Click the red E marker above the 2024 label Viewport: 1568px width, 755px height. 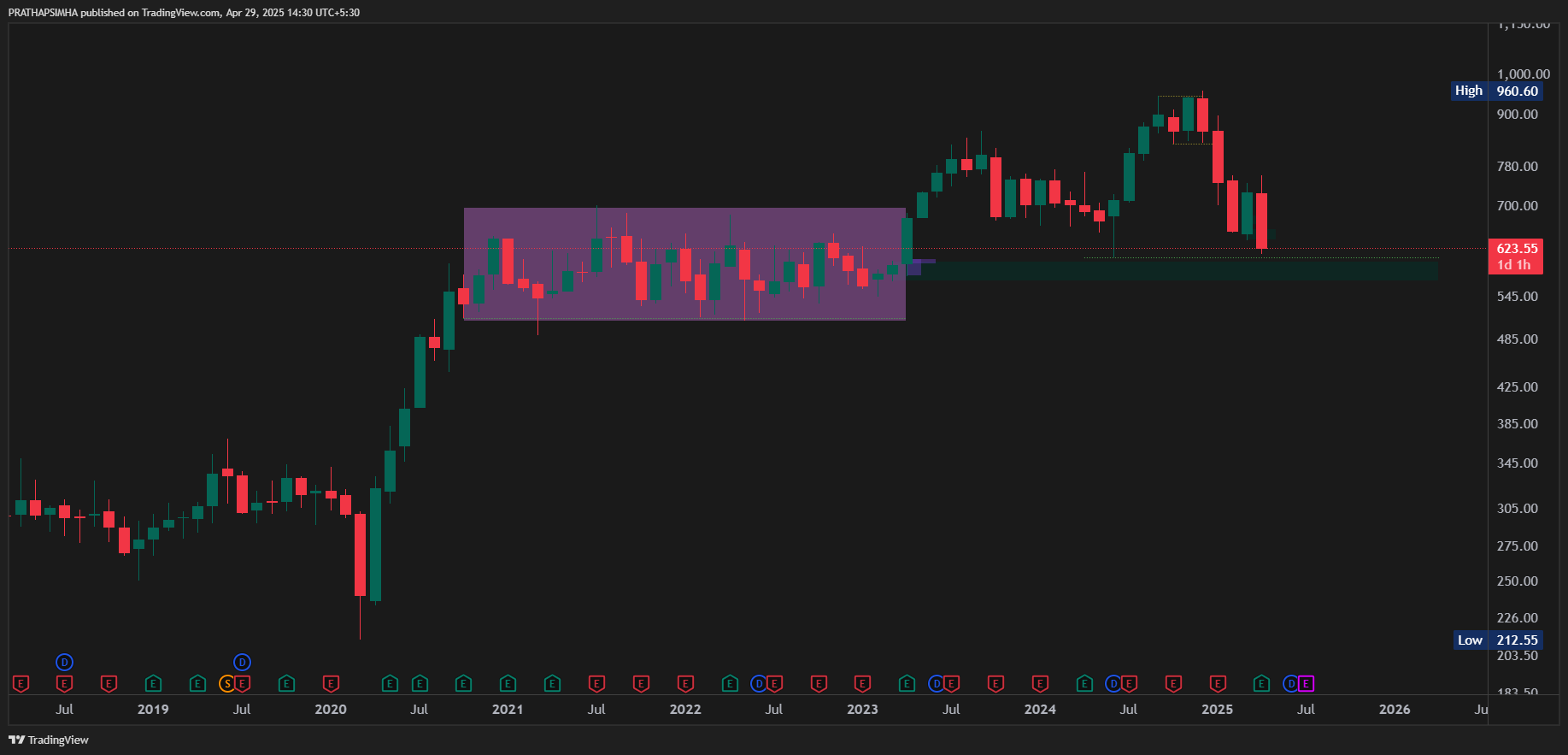click(1040, 683)
